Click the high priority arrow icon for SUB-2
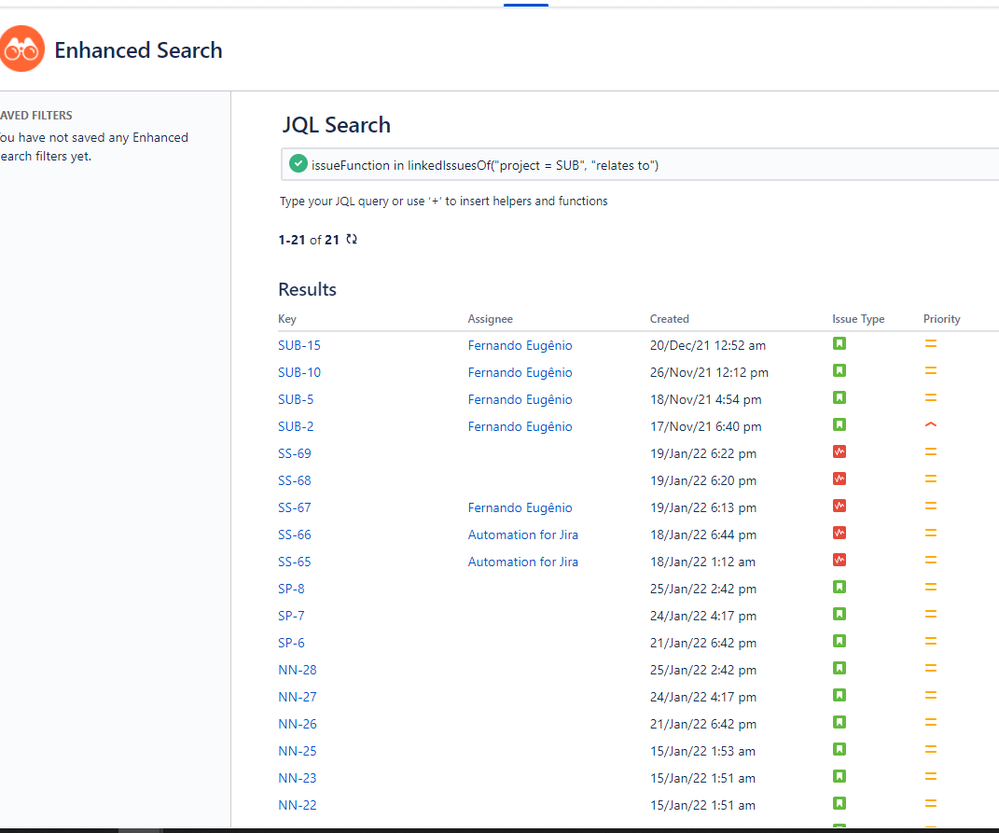The height and width of the screenshot is (833, 999). tap(931, 425)
